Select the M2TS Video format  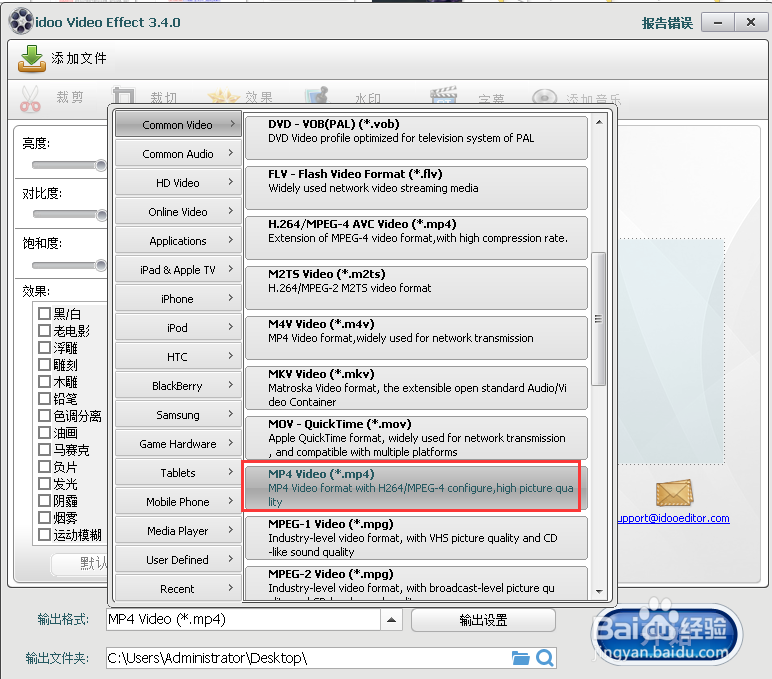point(416,288)
